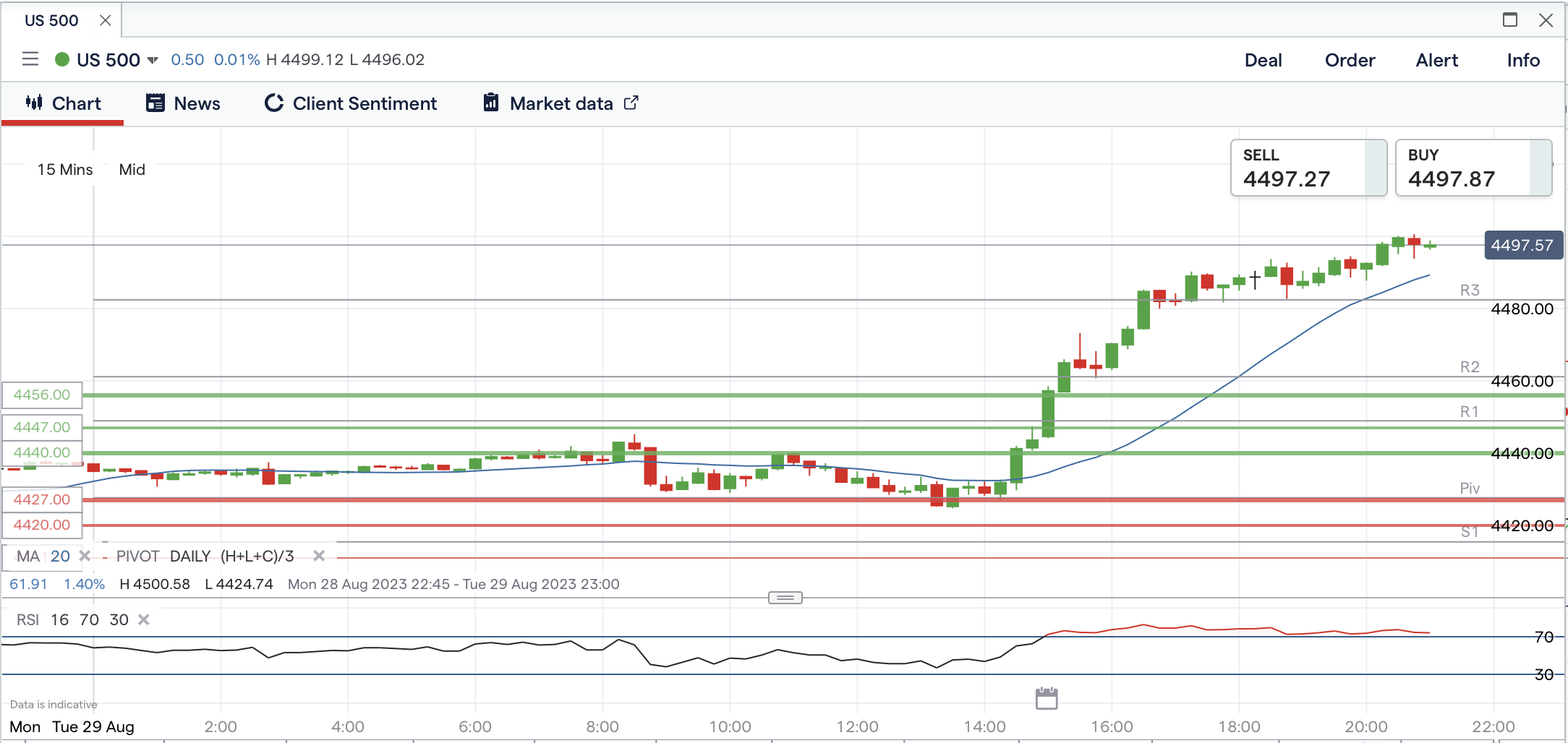Select the 4456.00 green level label
1568x743 pixels.
pos(42,395)
